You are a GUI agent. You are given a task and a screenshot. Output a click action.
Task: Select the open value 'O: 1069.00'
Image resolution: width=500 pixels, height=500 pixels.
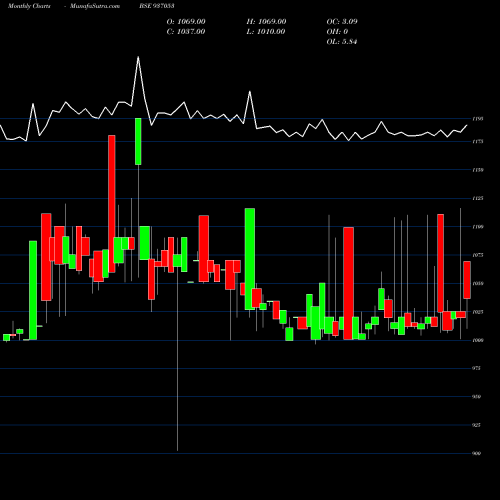click(x=186, y=22)
